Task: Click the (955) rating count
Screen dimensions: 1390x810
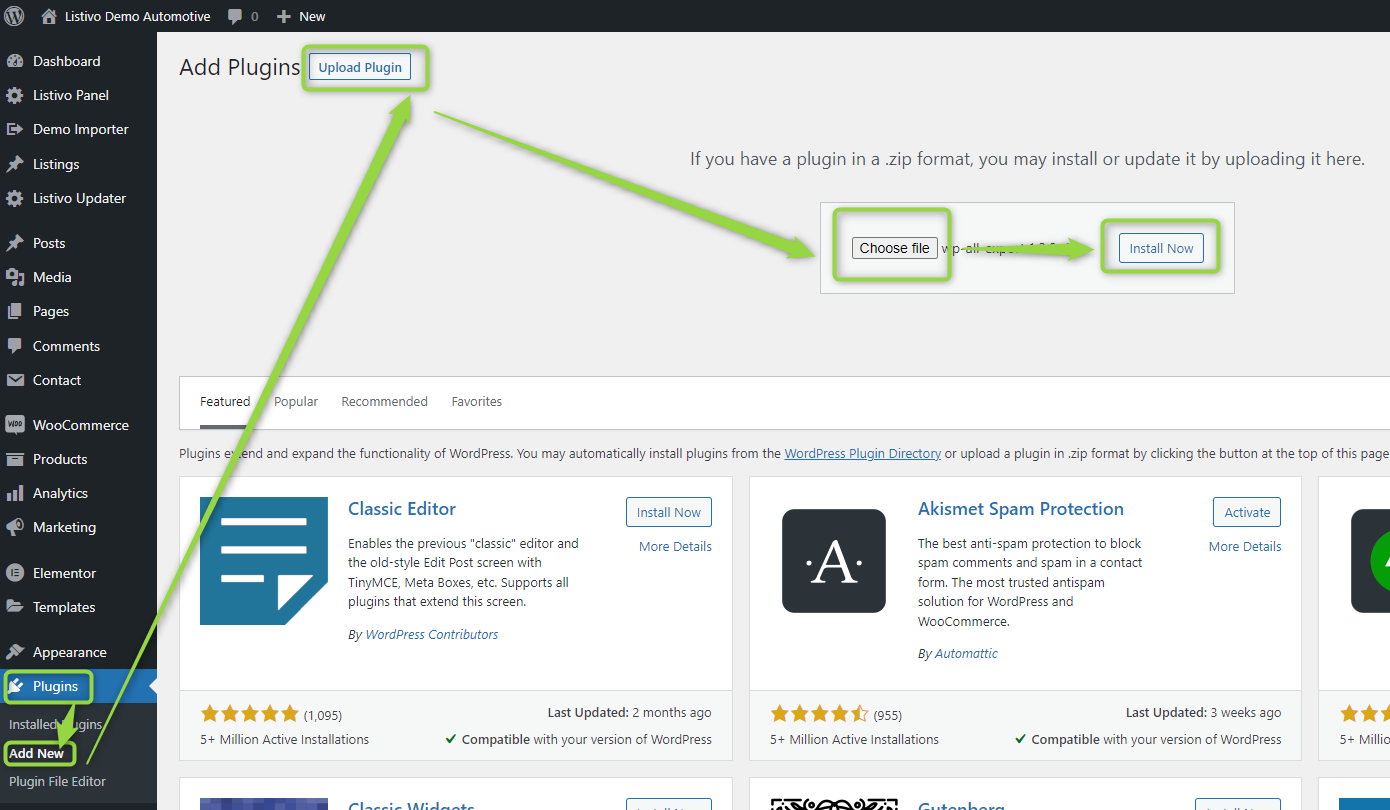Action: tap(890, 715)
